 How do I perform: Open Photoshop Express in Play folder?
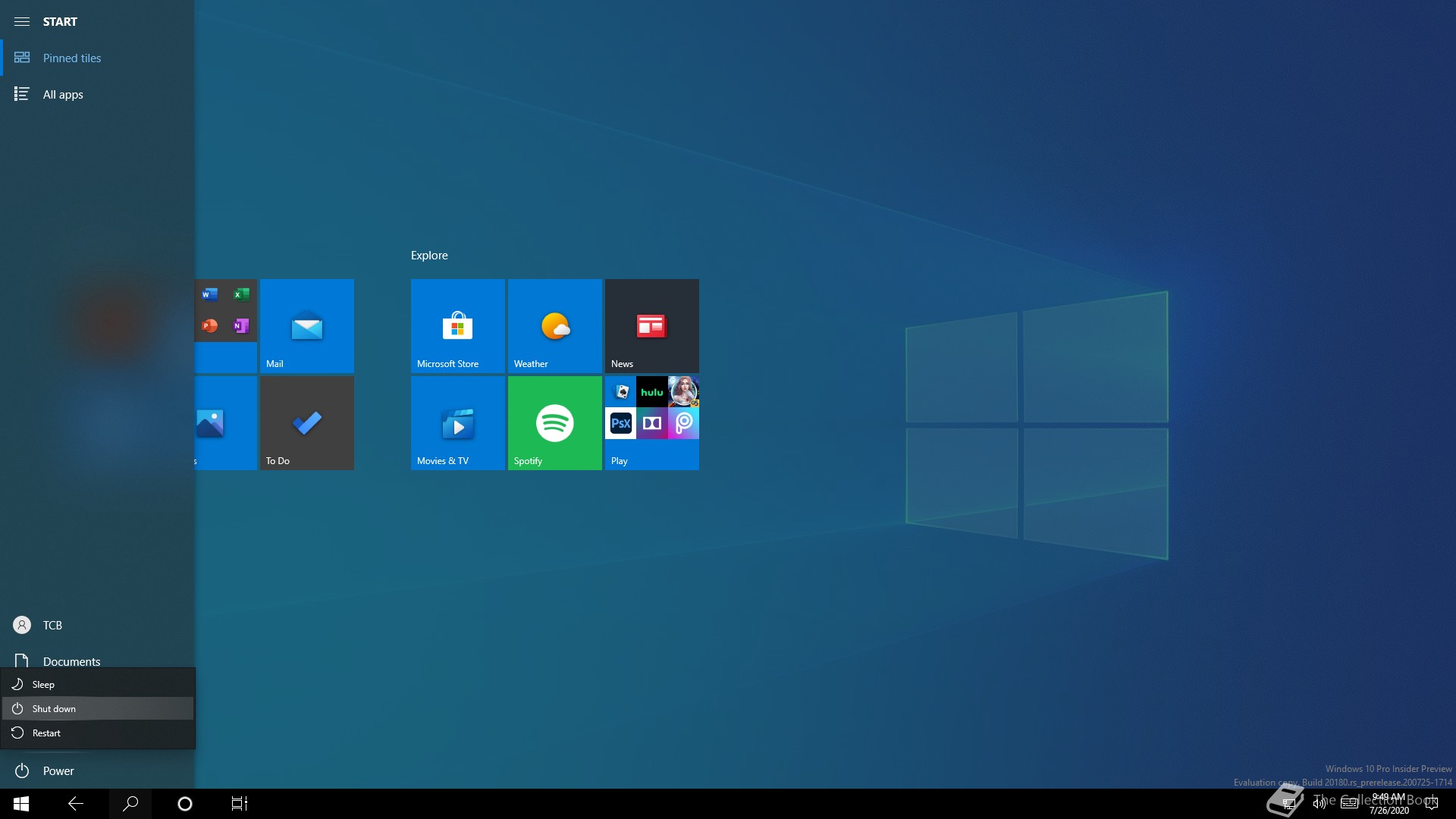tap(621, 423)
